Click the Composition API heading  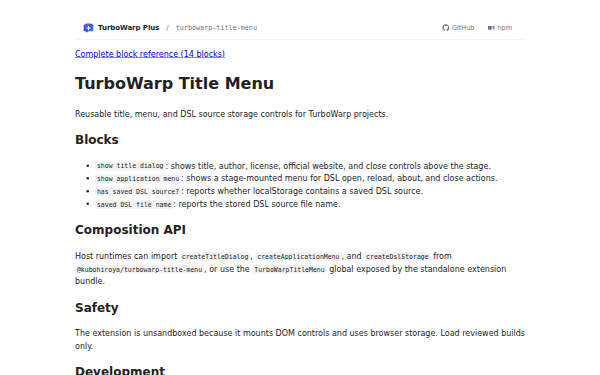click(x=130, y=230)
